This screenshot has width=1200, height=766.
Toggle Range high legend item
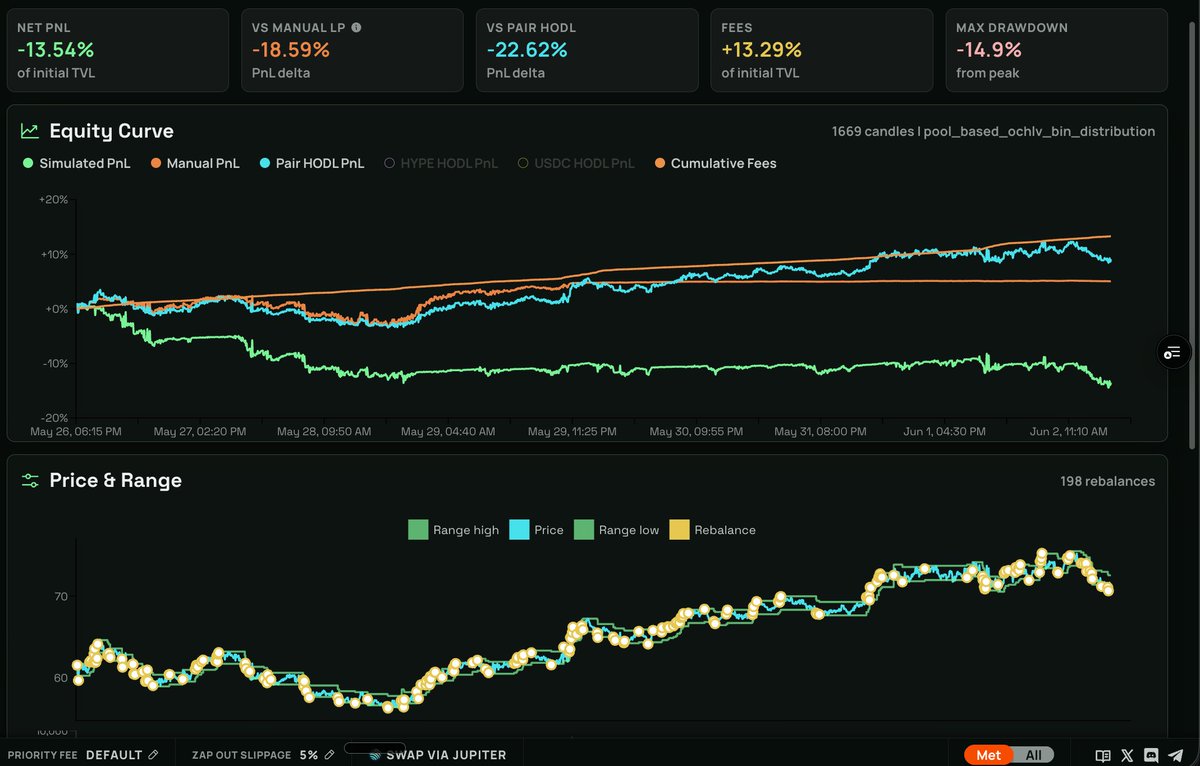pos(454,530)
